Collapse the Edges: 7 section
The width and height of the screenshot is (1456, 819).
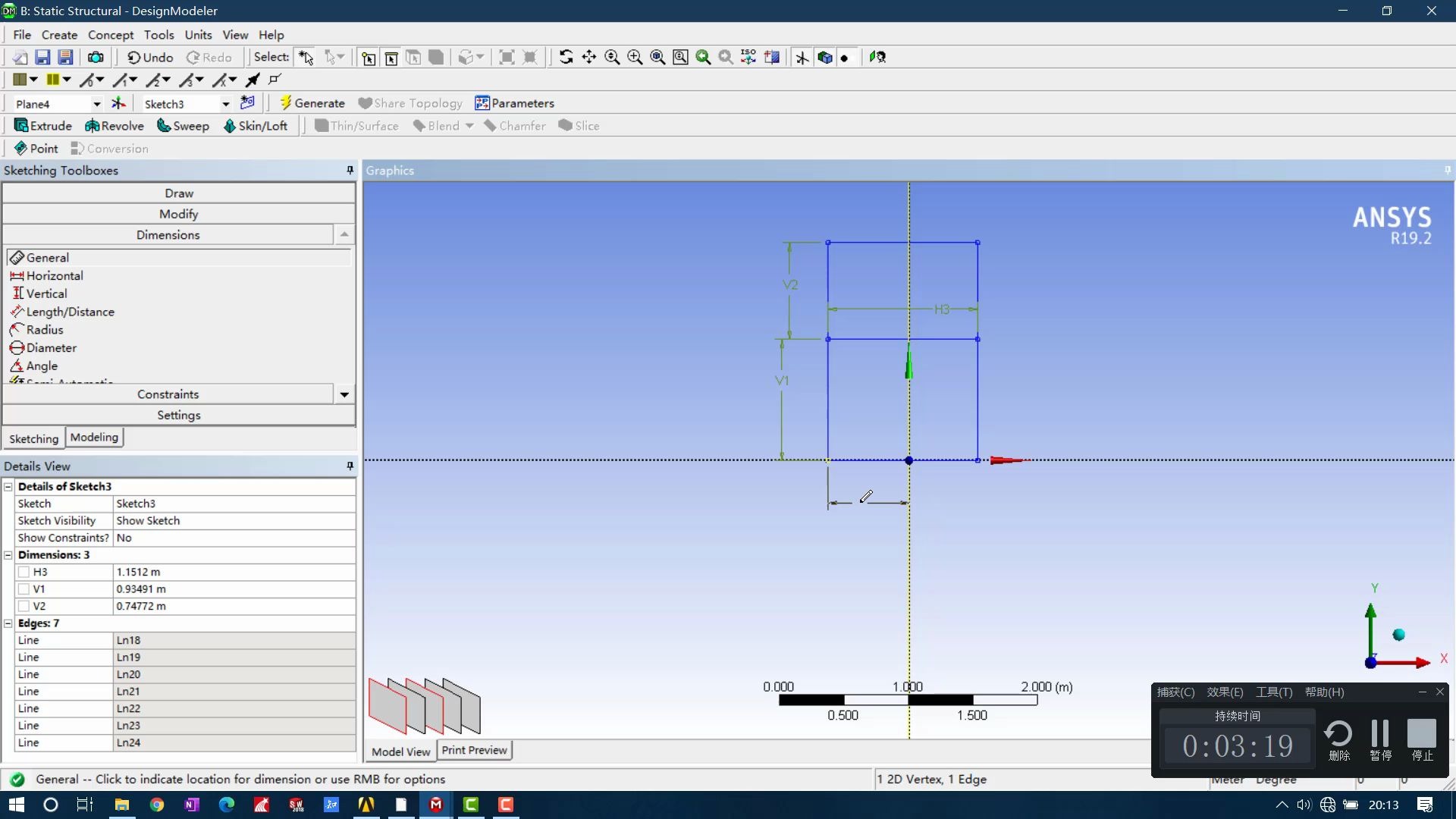[x=8, y=623]
